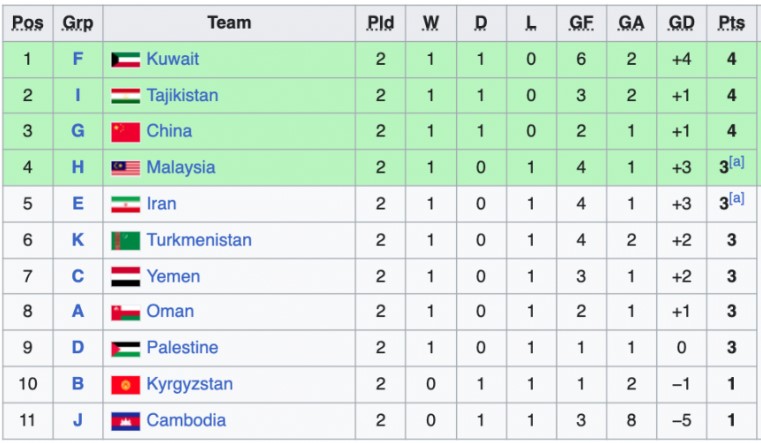The height and width of the screenshot is (443, 761).
Task: Follow the Group K link
Action: click(x=78, y=240)
